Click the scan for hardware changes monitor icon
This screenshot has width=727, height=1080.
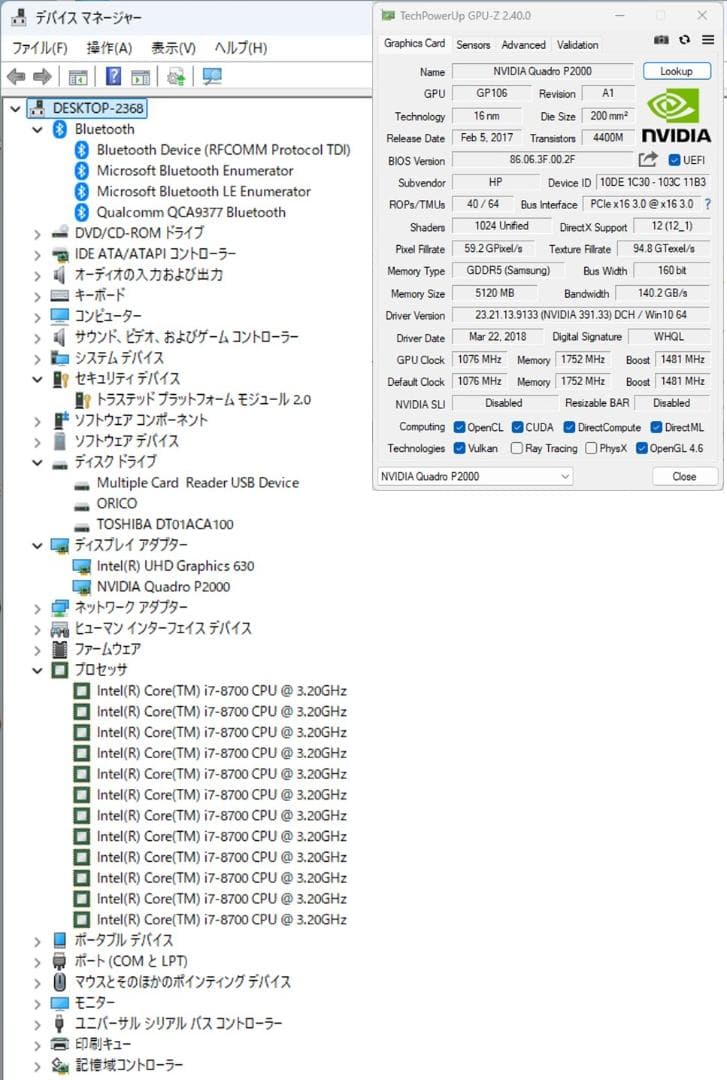(212, 76)
